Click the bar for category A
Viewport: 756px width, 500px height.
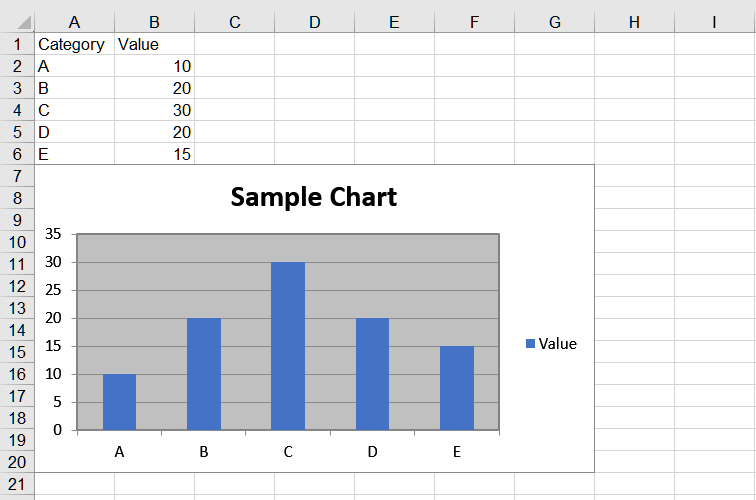[119, 402]
